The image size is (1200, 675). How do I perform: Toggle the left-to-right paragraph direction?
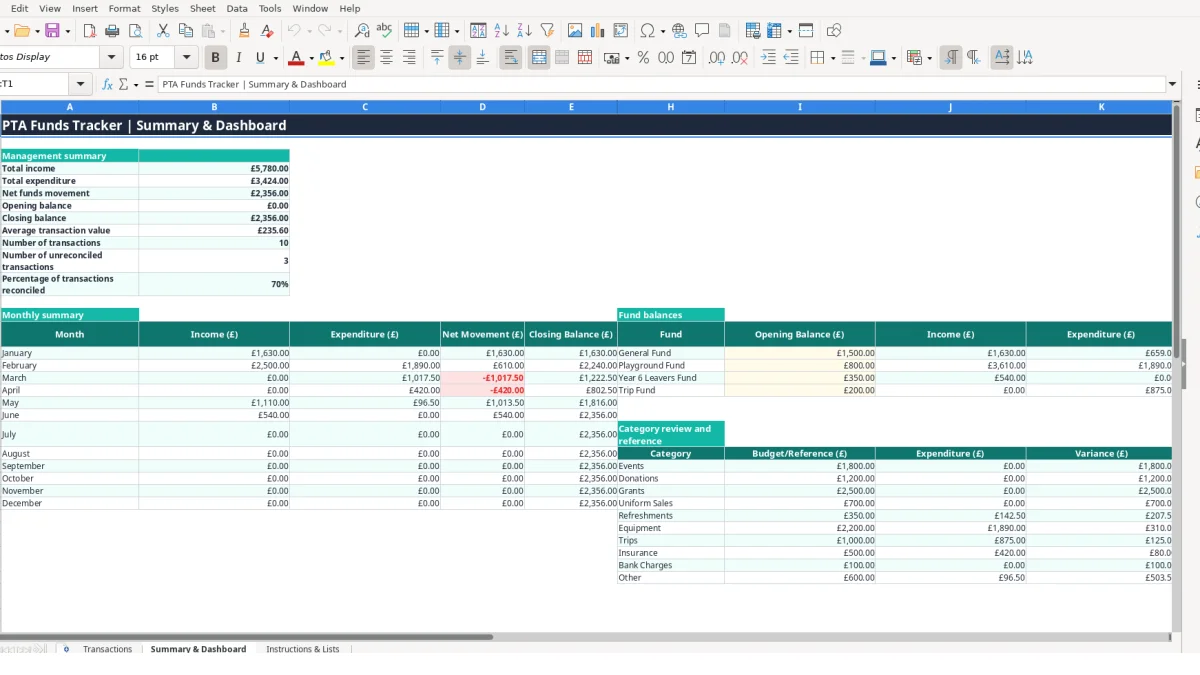point(951,58)
